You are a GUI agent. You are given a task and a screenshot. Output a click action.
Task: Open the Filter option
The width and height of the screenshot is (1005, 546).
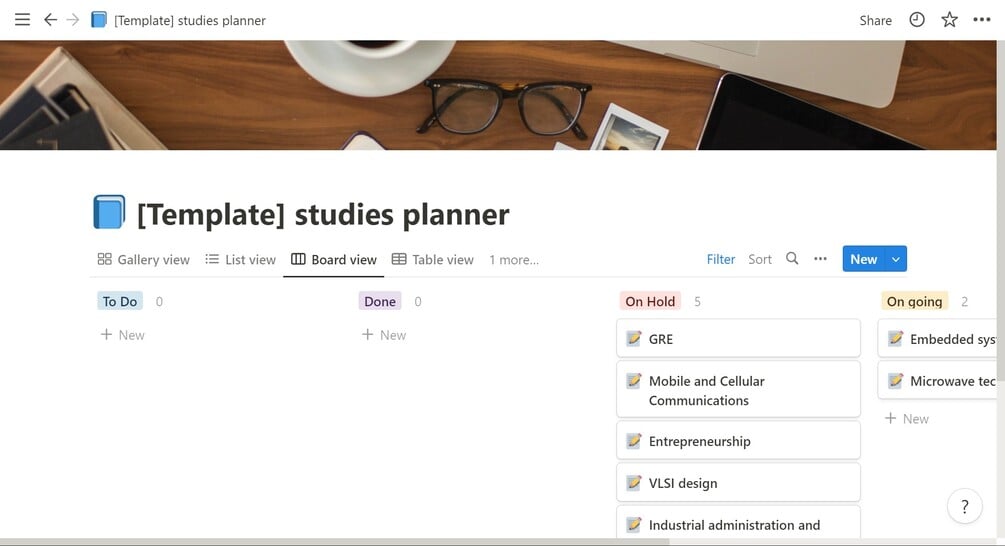[720, 259]
